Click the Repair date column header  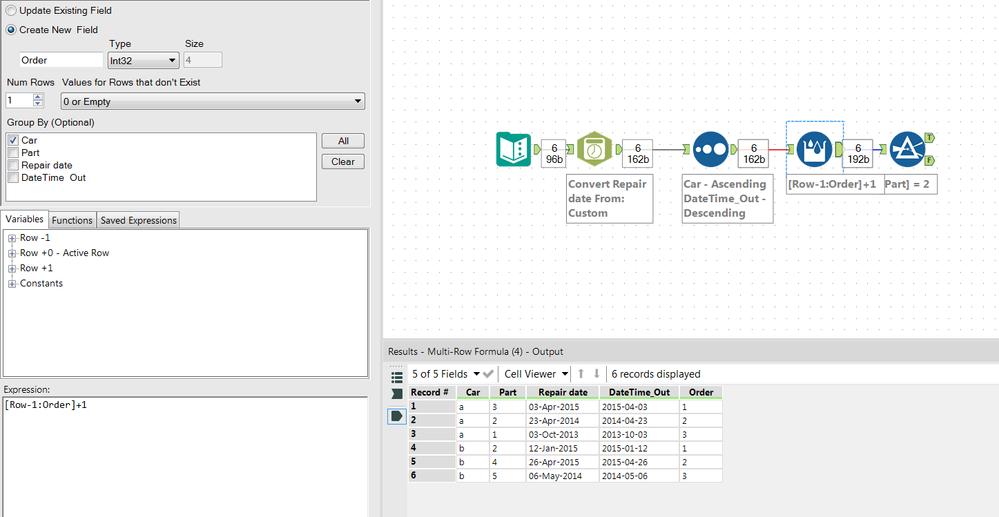pyautogui.click(x=563, y=392)
